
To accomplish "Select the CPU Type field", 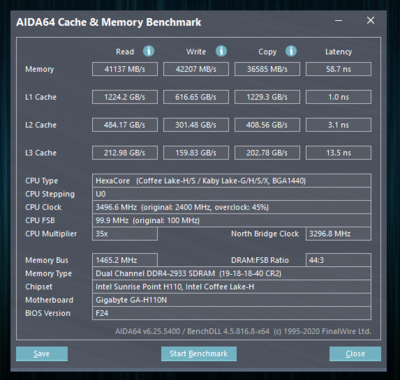I will pos(232,181).
